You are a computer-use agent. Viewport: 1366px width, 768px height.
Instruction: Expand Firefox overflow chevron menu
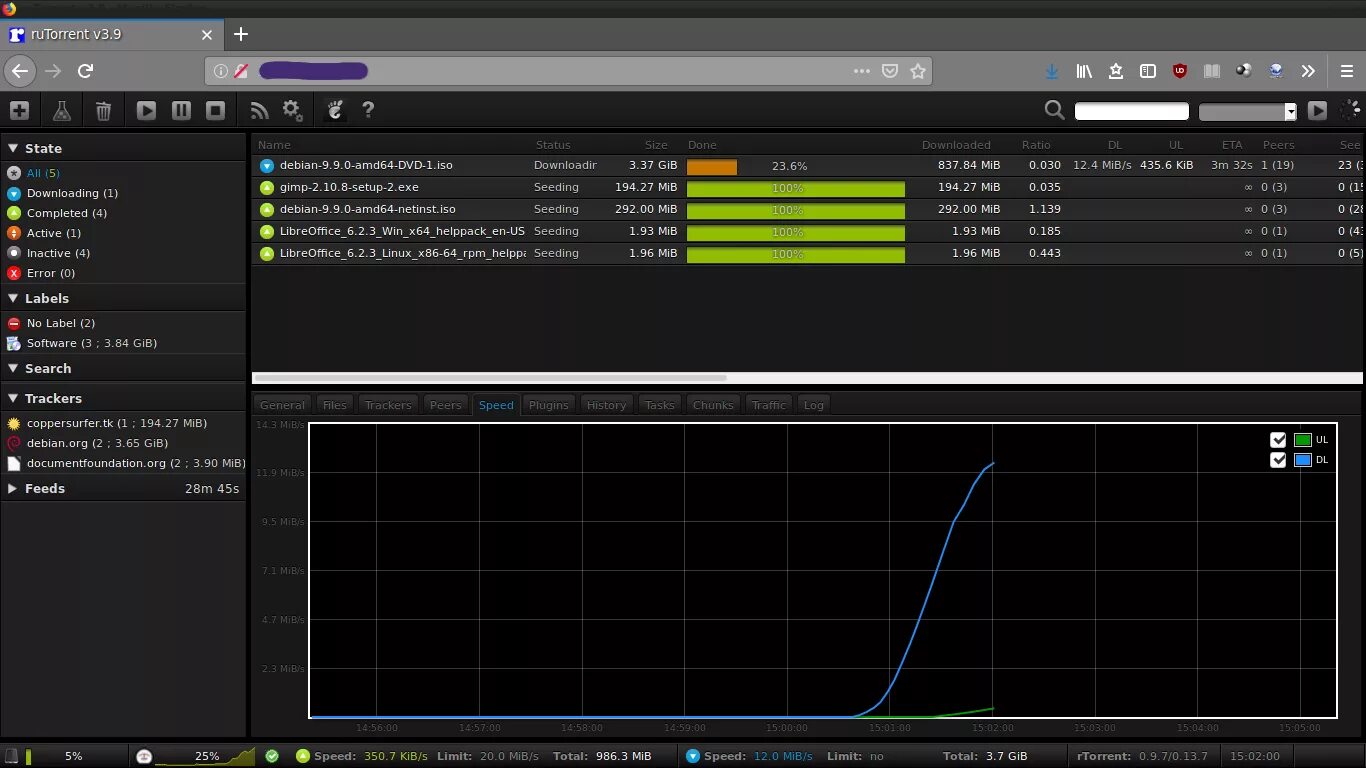[x=1308, y=71]
